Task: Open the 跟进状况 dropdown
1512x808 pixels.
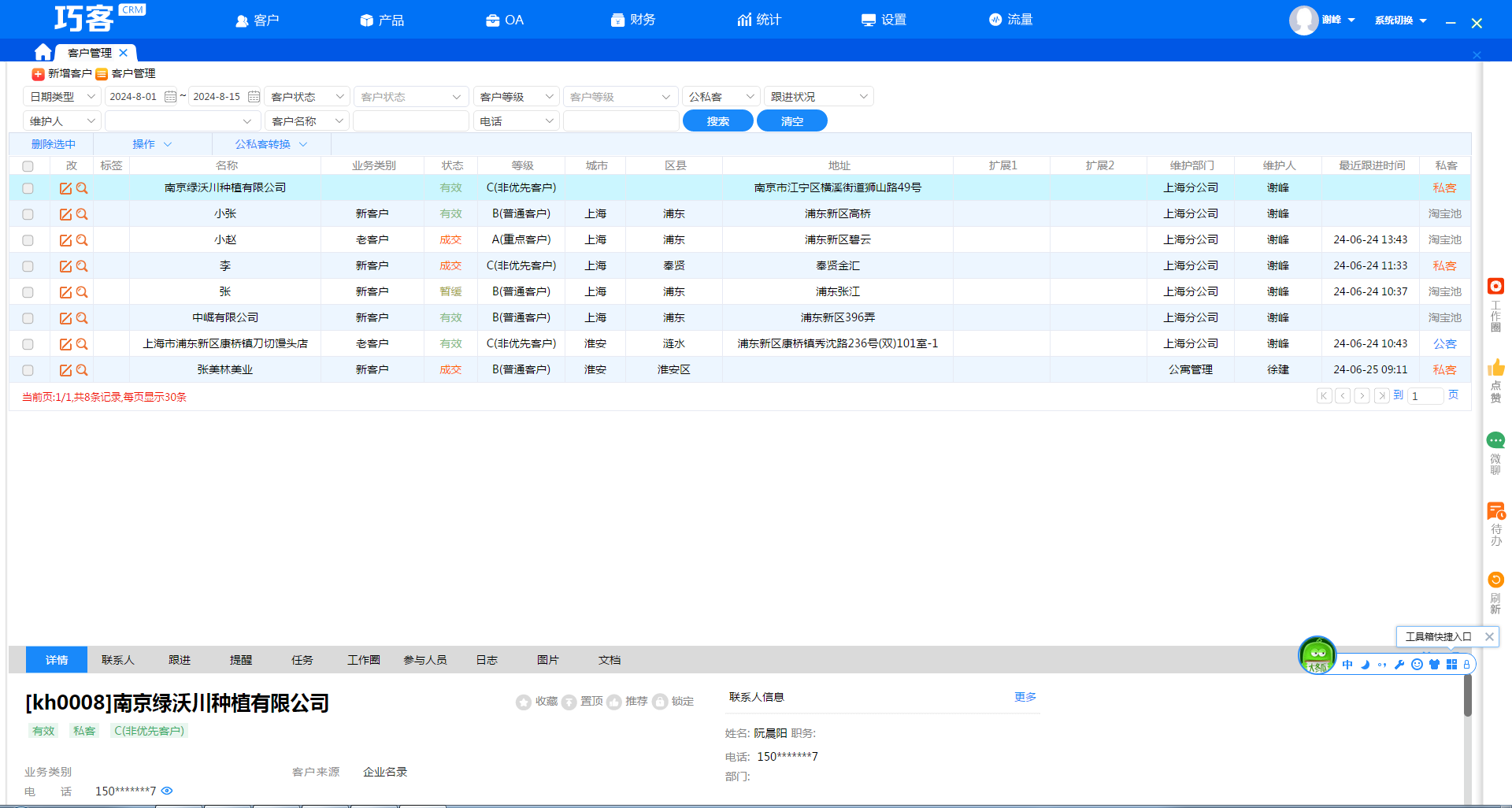Action: [x=819, y=97]
